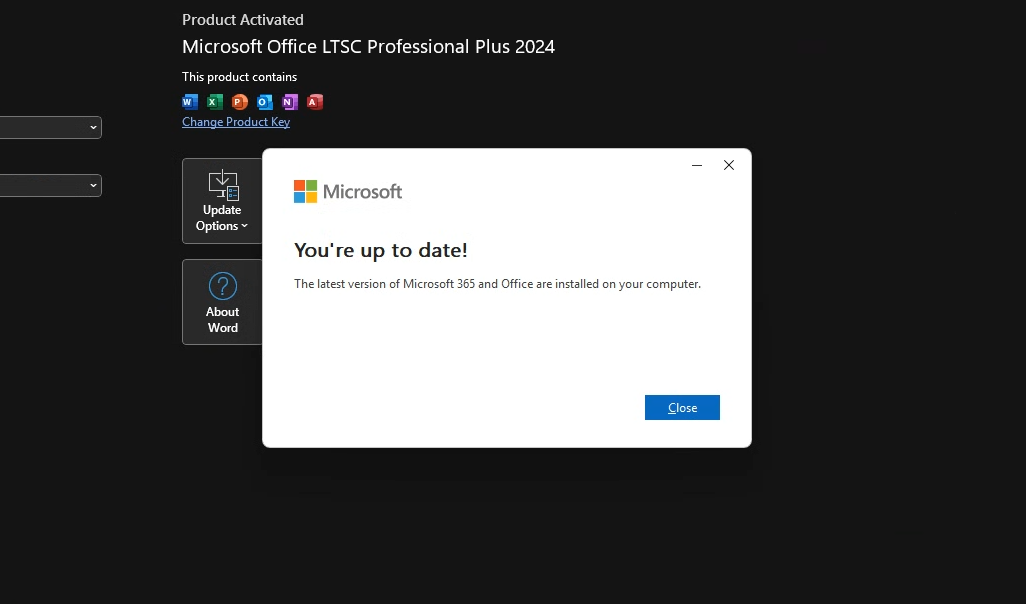Click the Excel app icon
Viewport: 1026px width, 604px height.
pyautogui.click(x=215, y=101)
